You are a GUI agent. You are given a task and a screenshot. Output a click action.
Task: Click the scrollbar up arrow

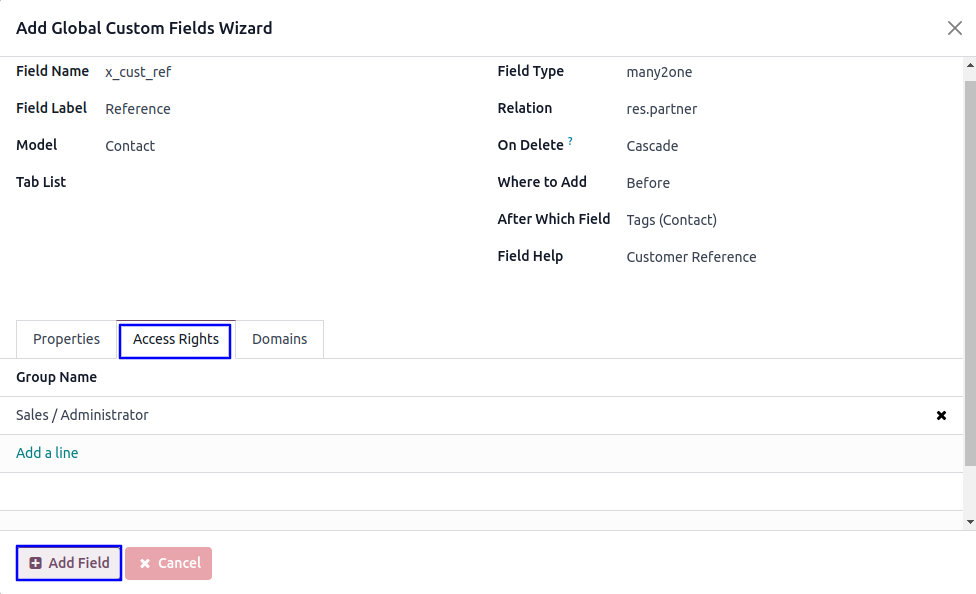pos(969,66)
